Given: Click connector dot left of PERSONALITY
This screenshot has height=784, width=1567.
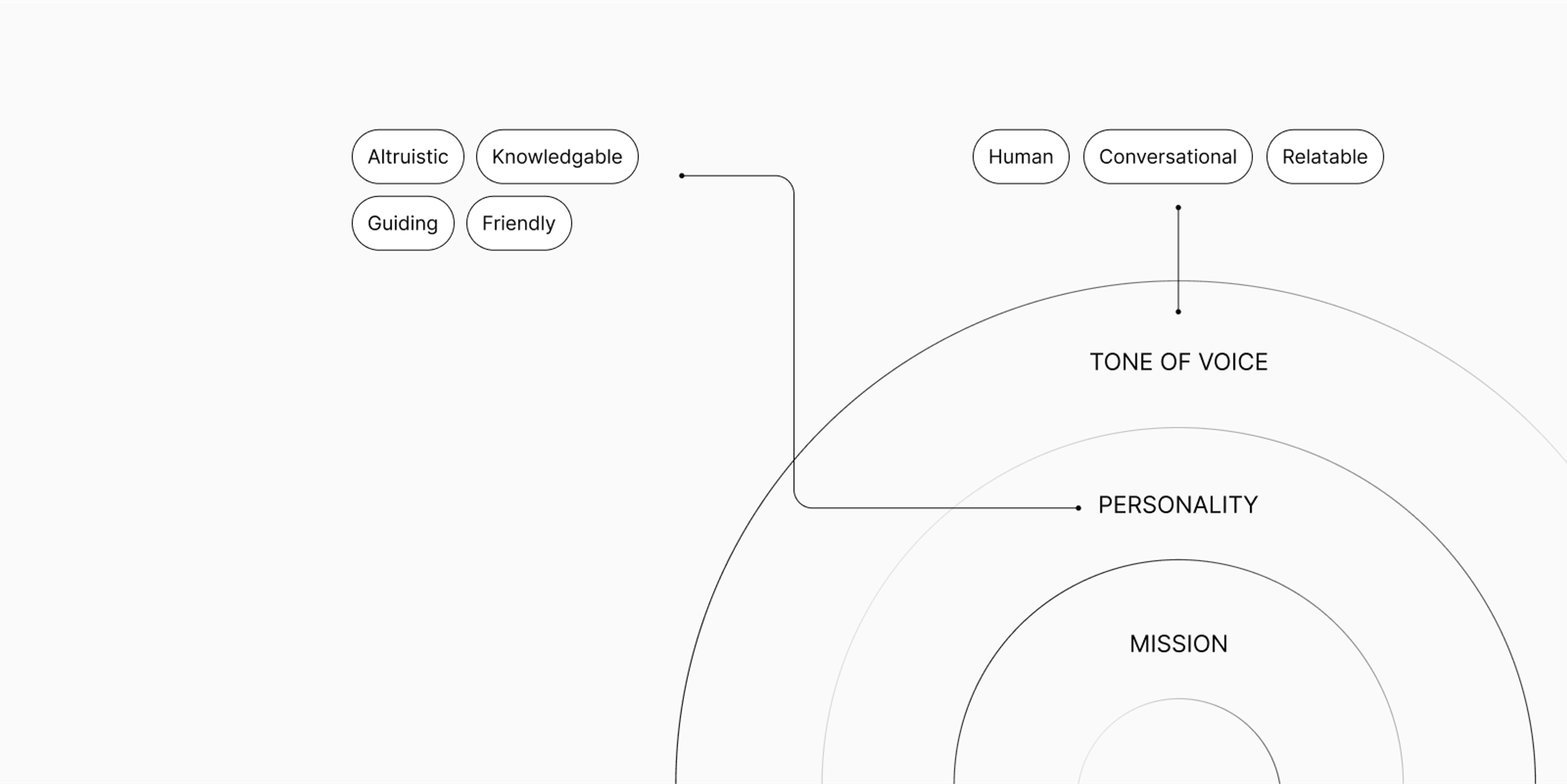Looking at the screenshot, I should [x=1079, y=508].
